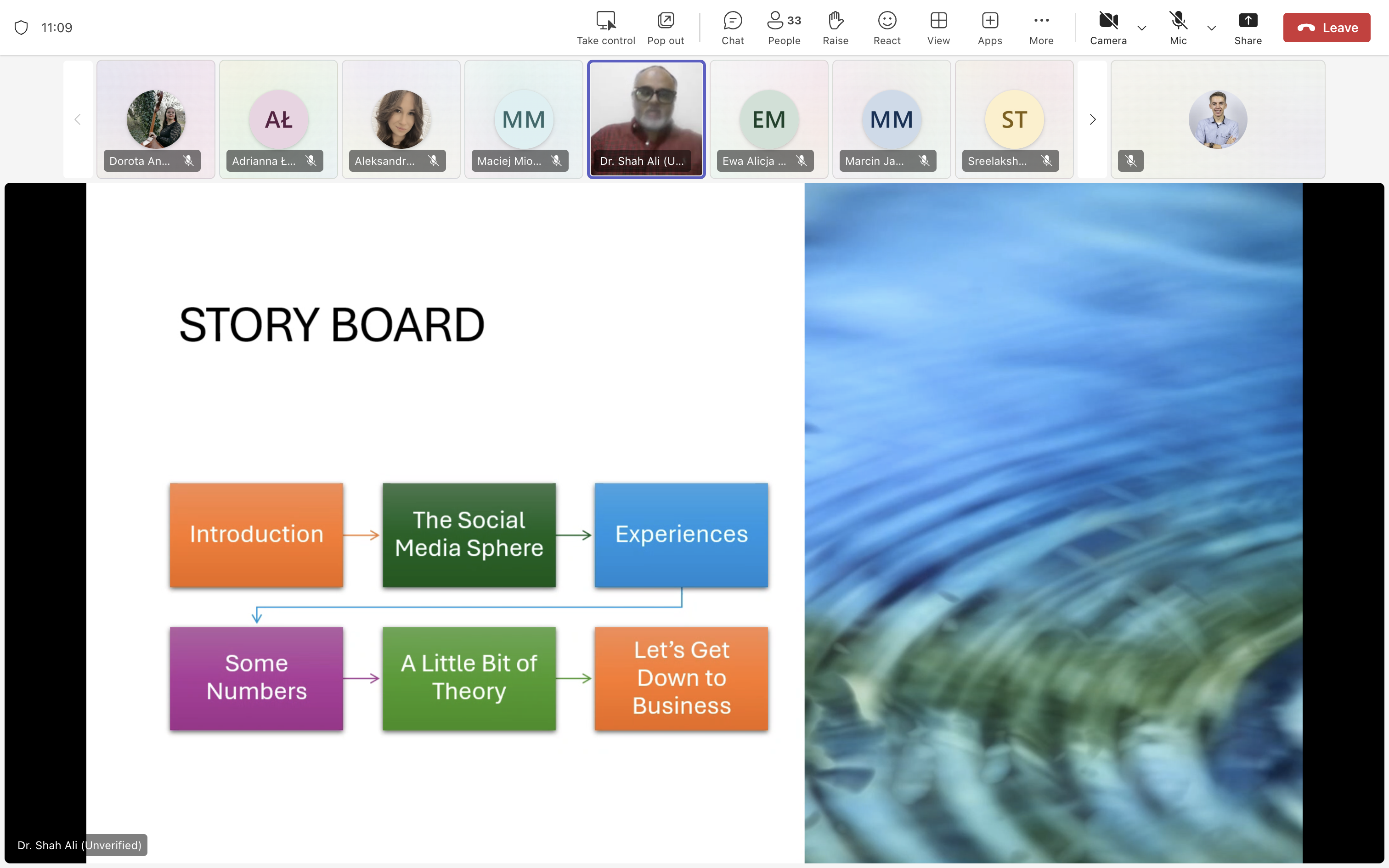This screenshot has height=868, width=1389.
Task: Open the More actions menu
Action: coord(1041,28)
